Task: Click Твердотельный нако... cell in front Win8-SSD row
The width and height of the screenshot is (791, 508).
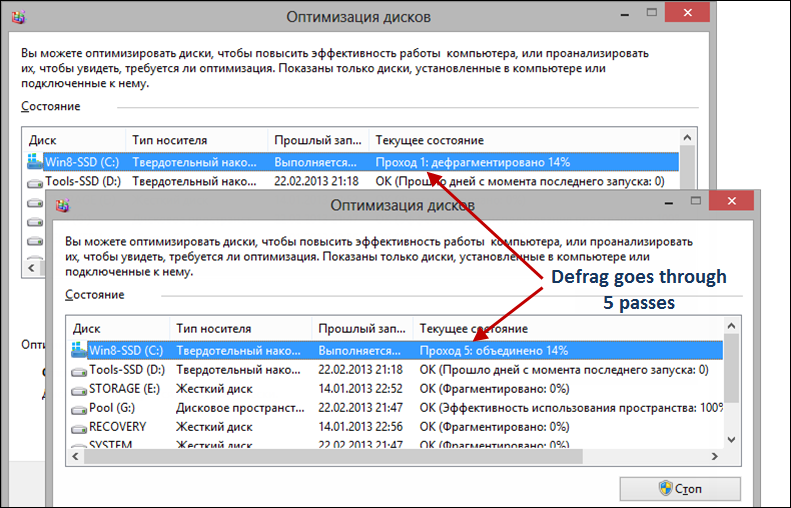Action: [238, 351]
